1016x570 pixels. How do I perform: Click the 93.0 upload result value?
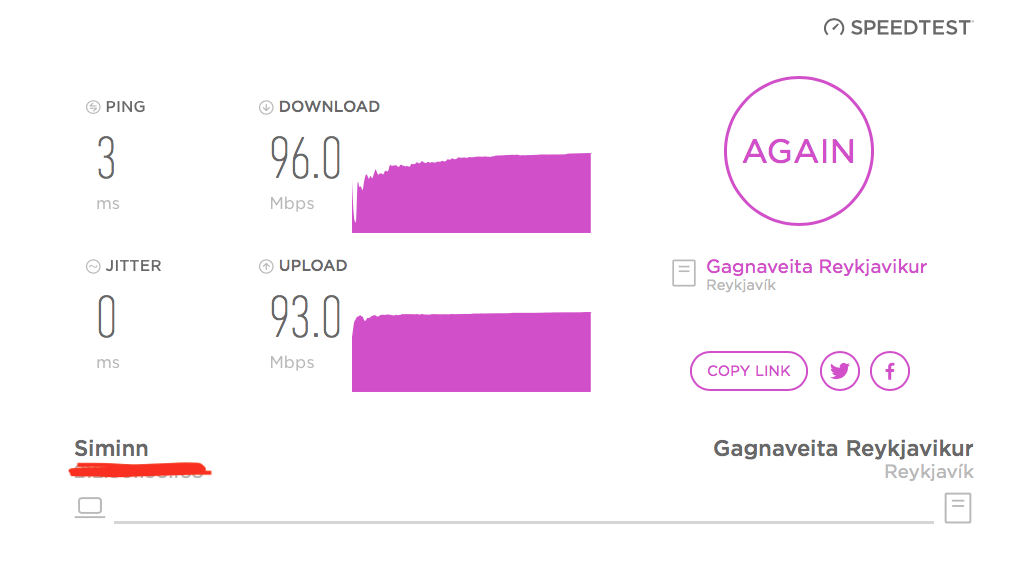pyautogui.click(x=305, y=318)
